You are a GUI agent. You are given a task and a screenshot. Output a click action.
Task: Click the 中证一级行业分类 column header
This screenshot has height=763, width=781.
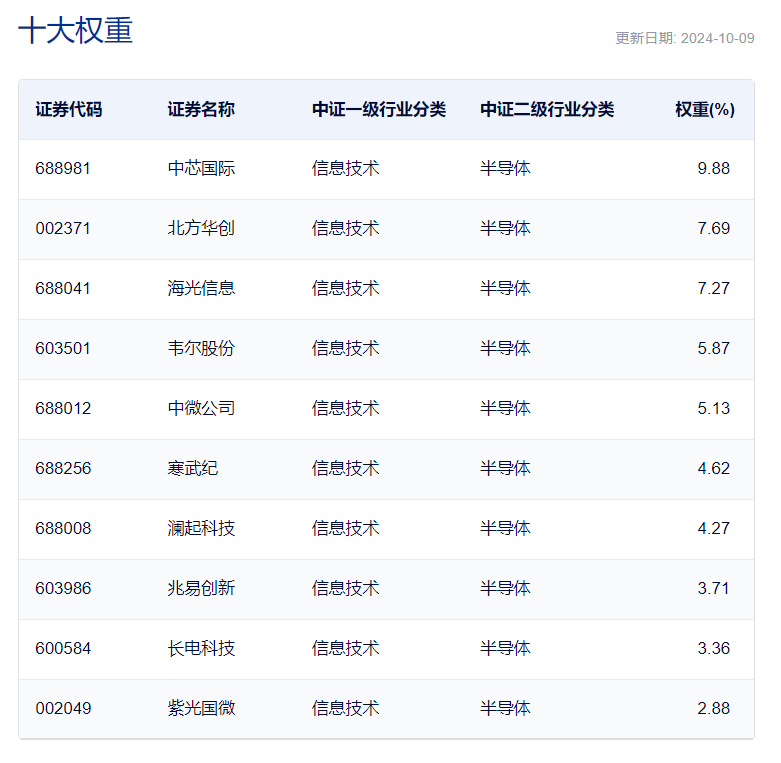tap(379, 110)
